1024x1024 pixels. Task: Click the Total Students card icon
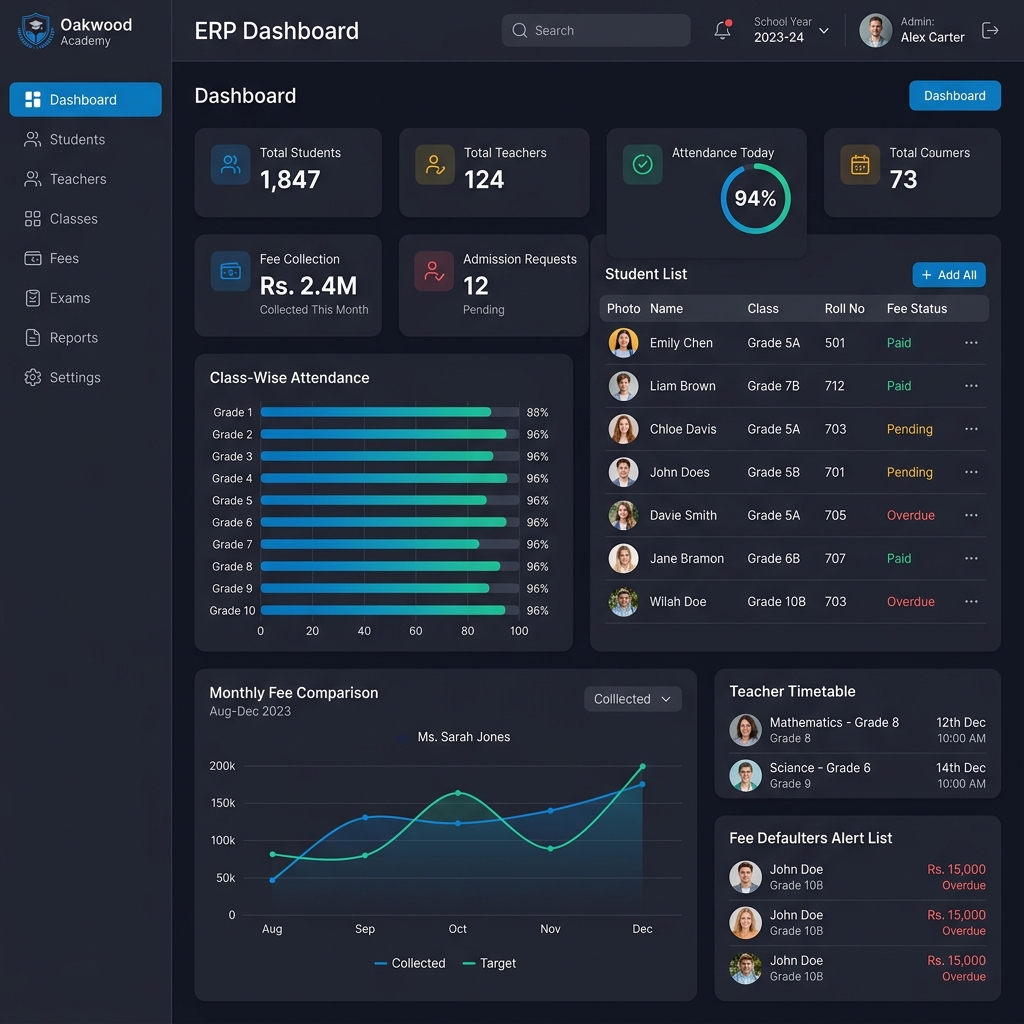tap(231, 165)
